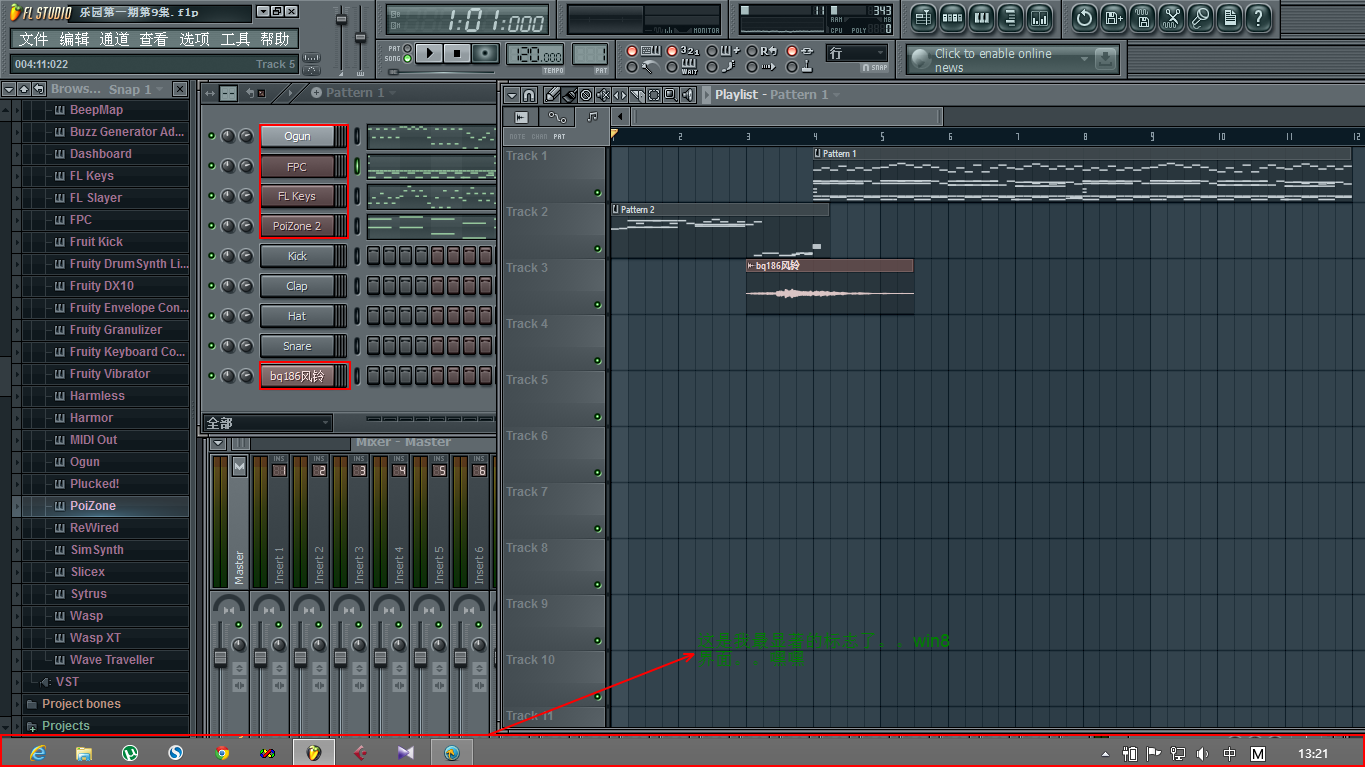The height and width of the screenshot is (767, 1365).
Task: Select the paint brush tool in Playlist
Action: coord(569,95)
